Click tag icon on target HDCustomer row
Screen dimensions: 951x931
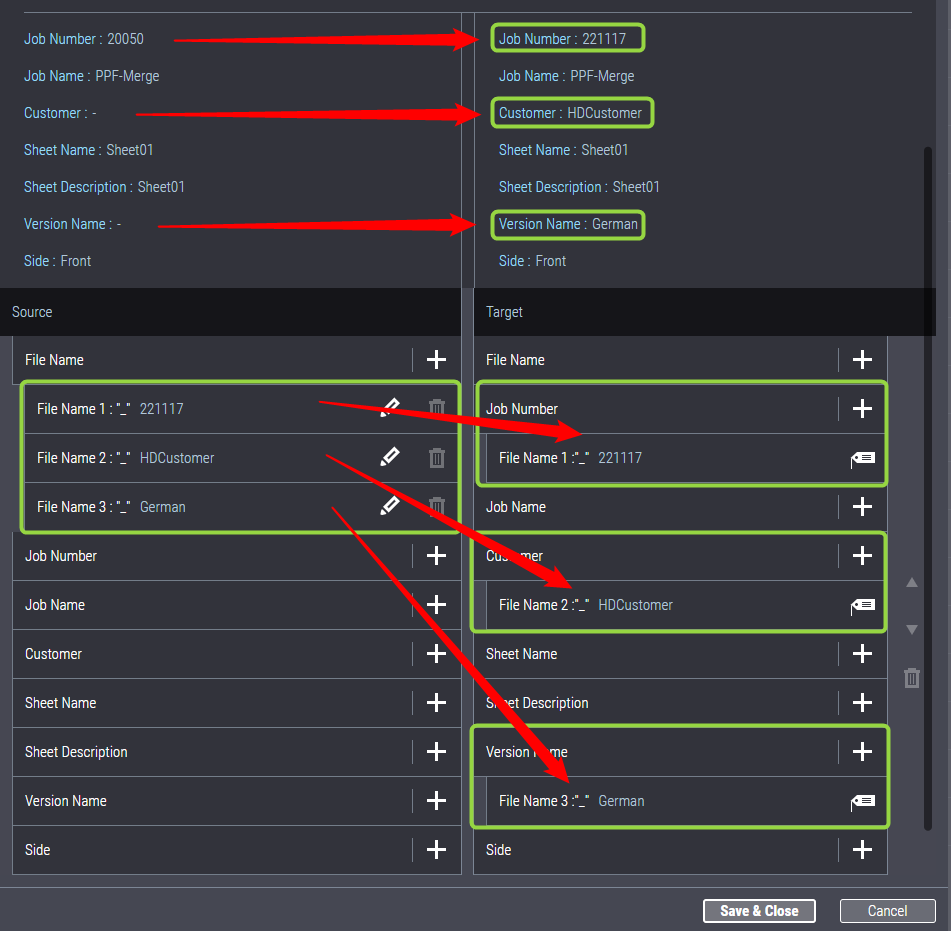pyautogui.click(x=862, y=605)
